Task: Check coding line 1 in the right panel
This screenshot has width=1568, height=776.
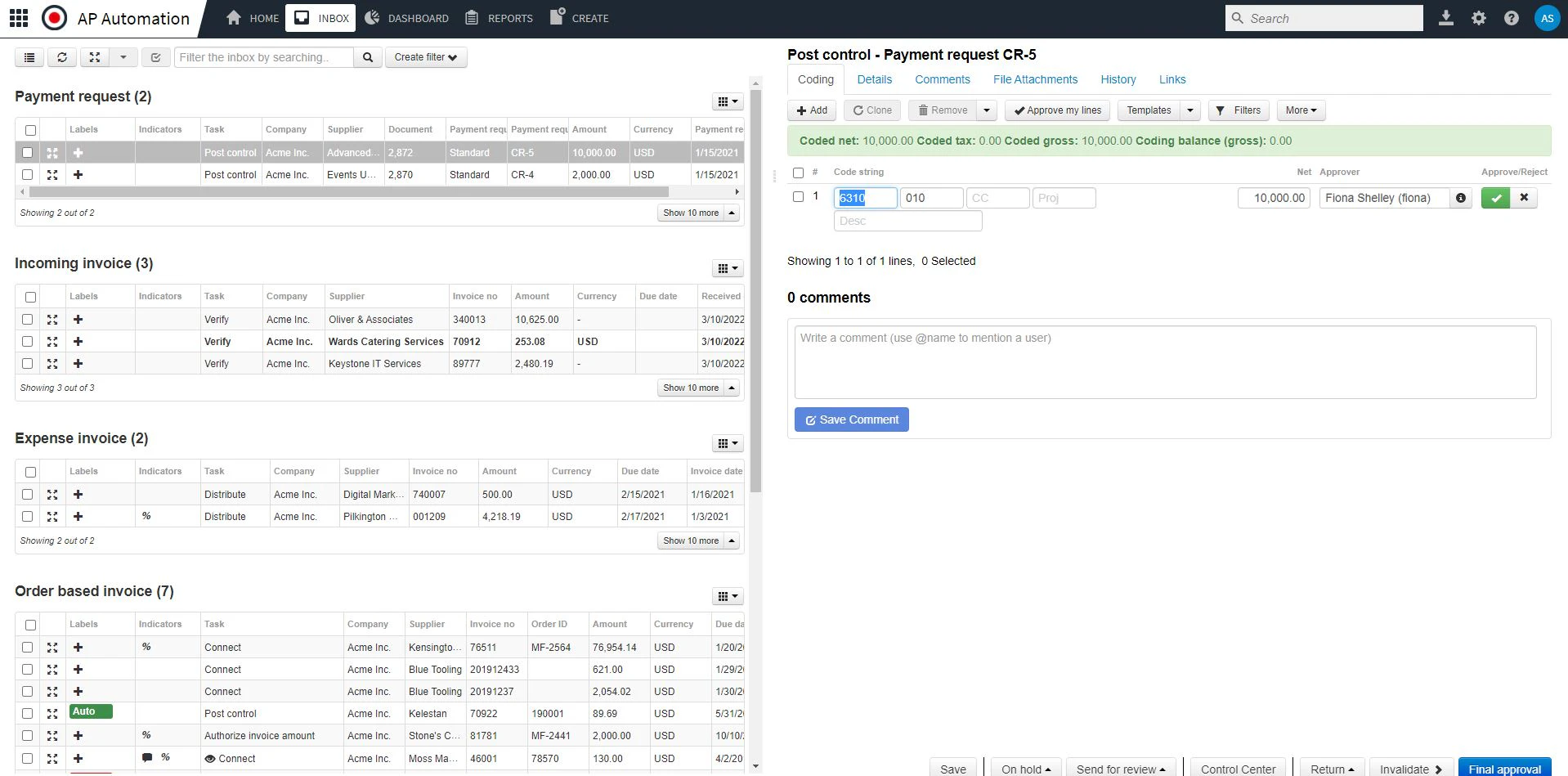Action: pyautogui.click(x=798, y=196)
